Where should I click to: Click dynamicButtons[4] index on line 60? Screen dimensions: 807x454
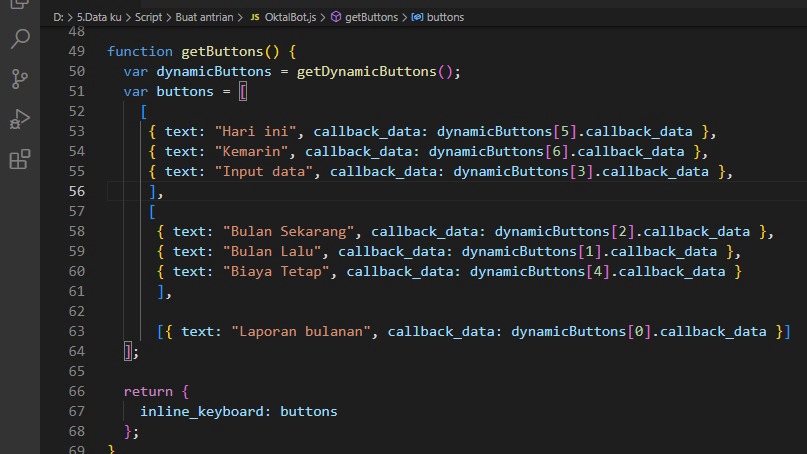coord(539,271)
